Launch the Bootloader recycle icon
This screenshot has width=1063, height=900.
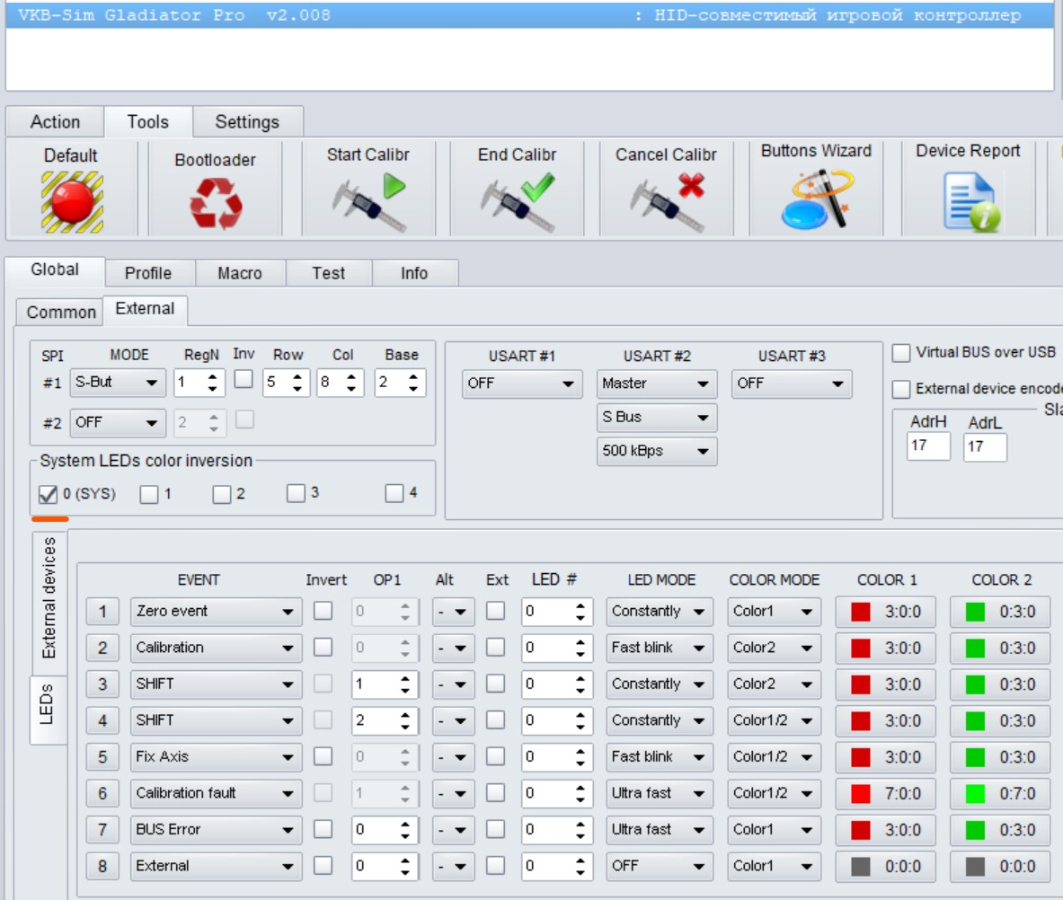click(x=216, y=203)
